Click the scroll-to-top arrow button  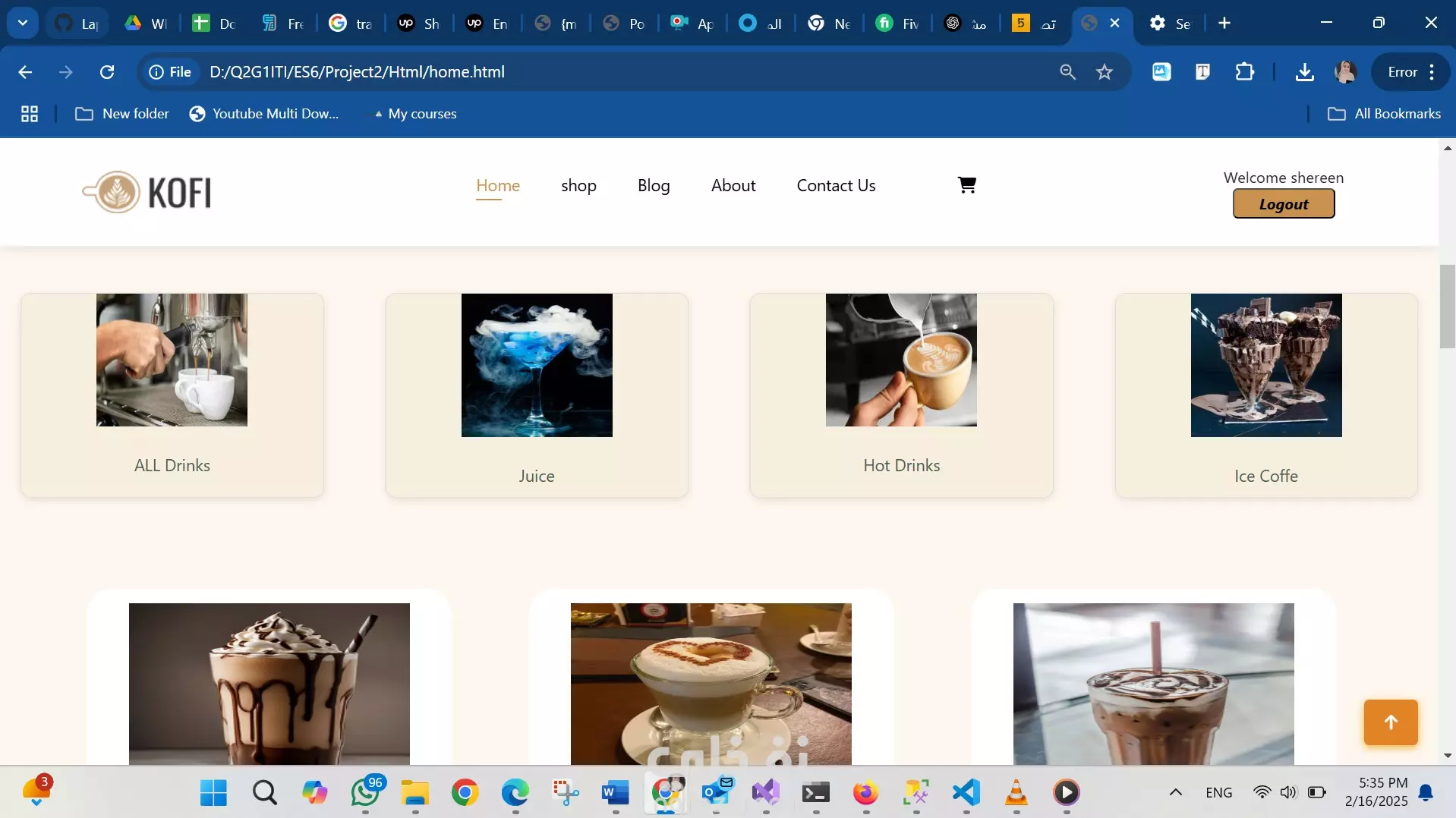1390,722
